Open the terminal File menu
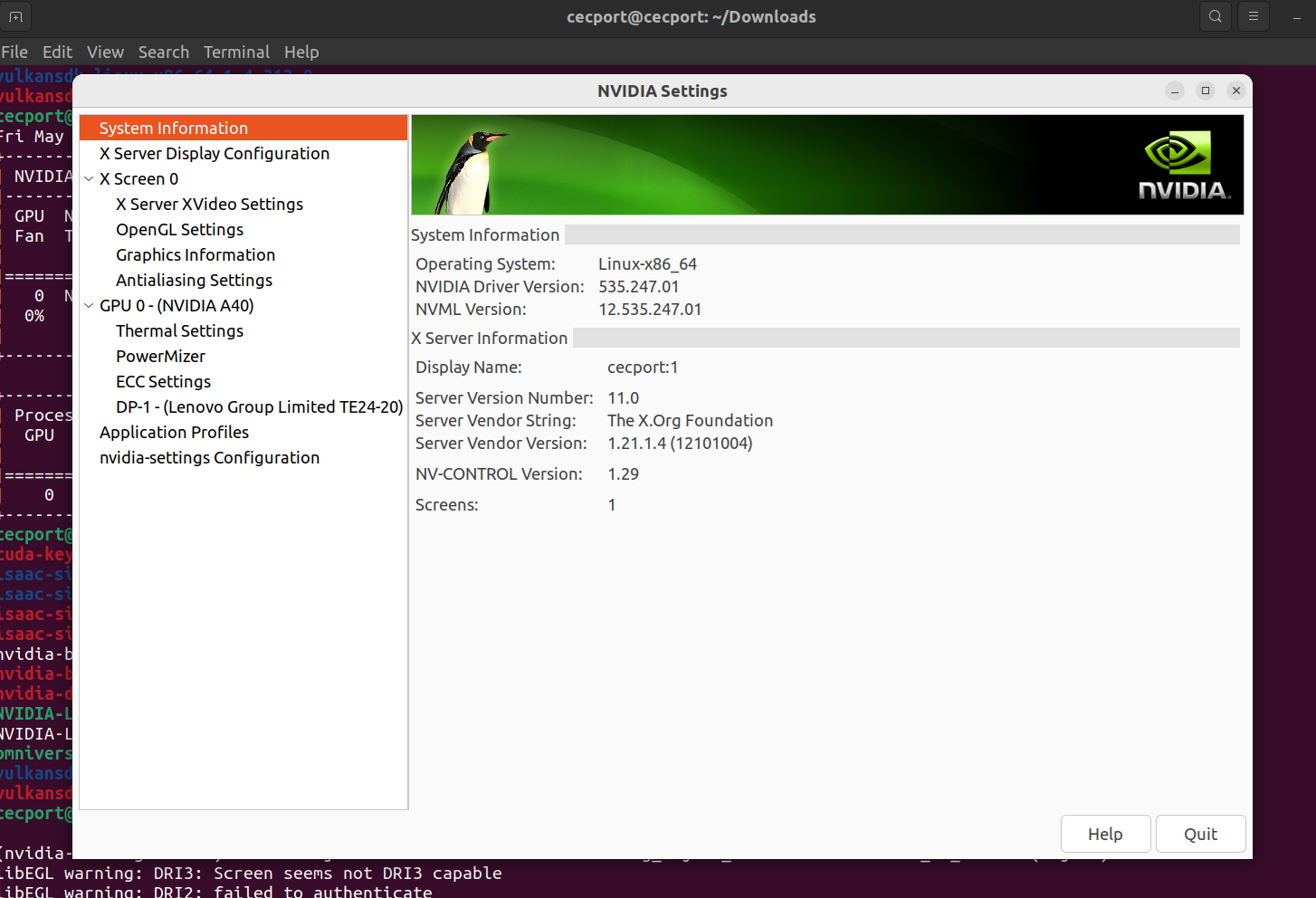 coord(14,52)
